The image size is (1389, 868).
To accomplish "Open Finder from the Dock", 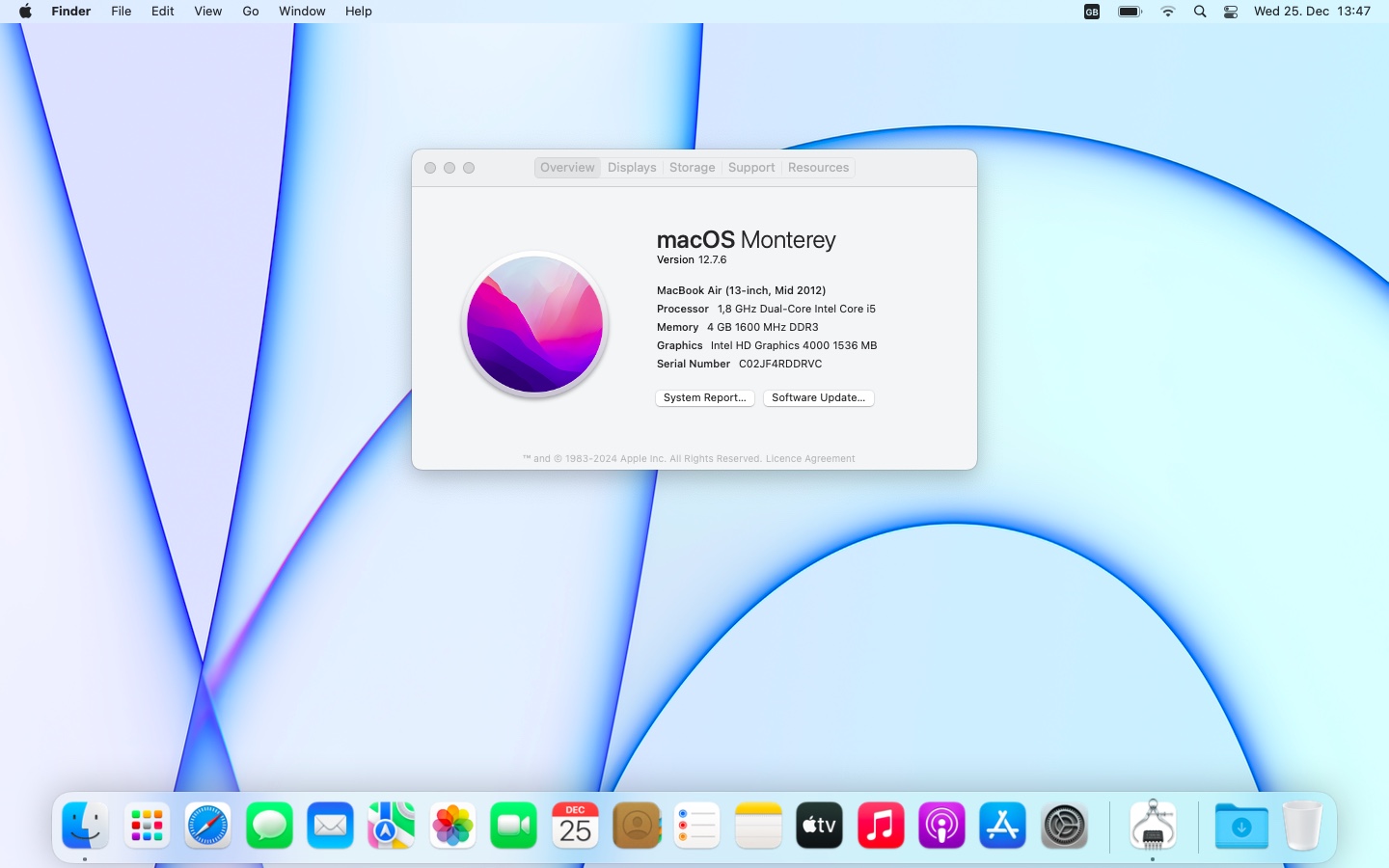I will pyautogui.click(x=85, y=826).
